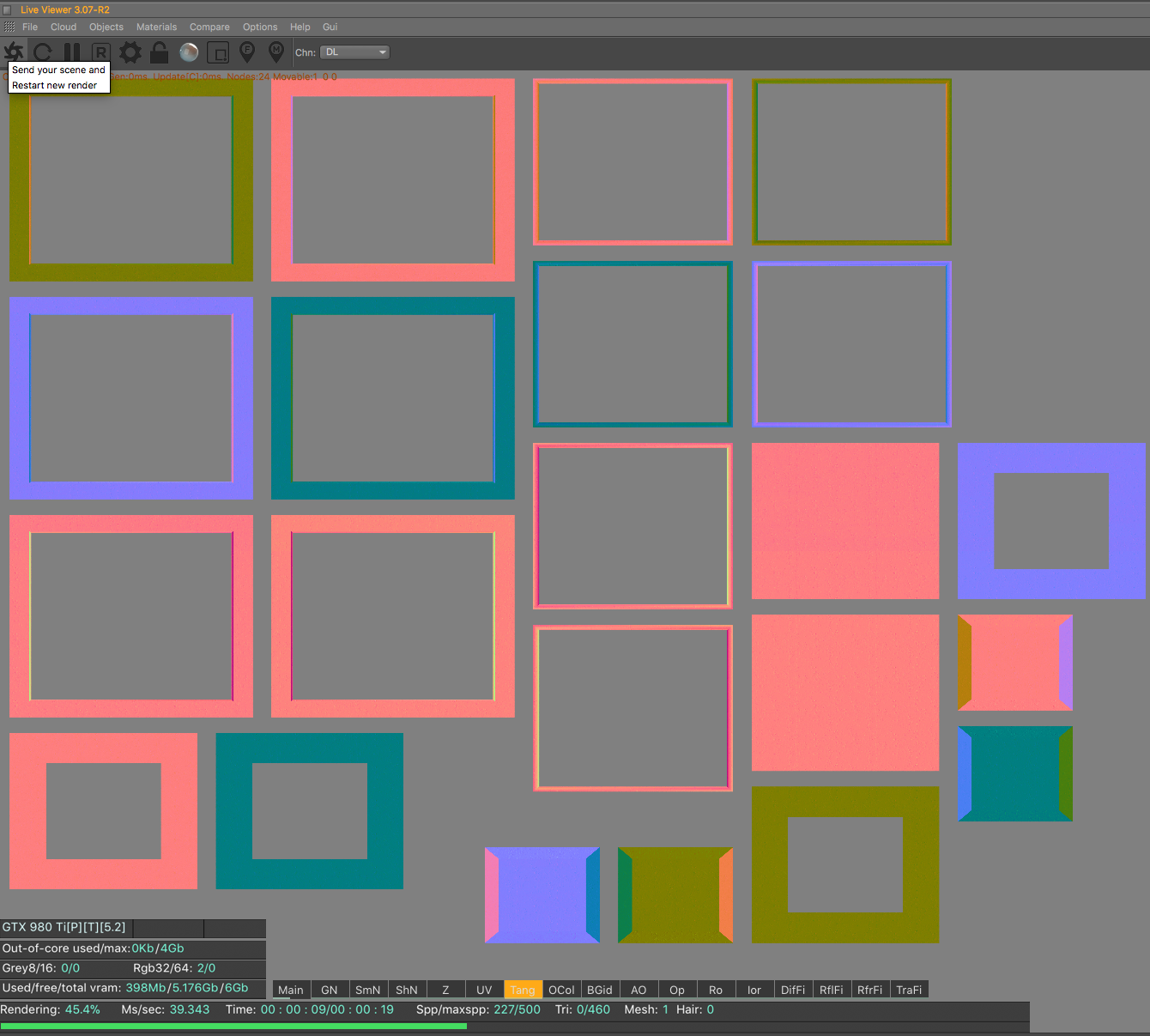Click the window box icon beside Live Viewer title
Screen dimensions: 1150x1036
tap(7, 9)
